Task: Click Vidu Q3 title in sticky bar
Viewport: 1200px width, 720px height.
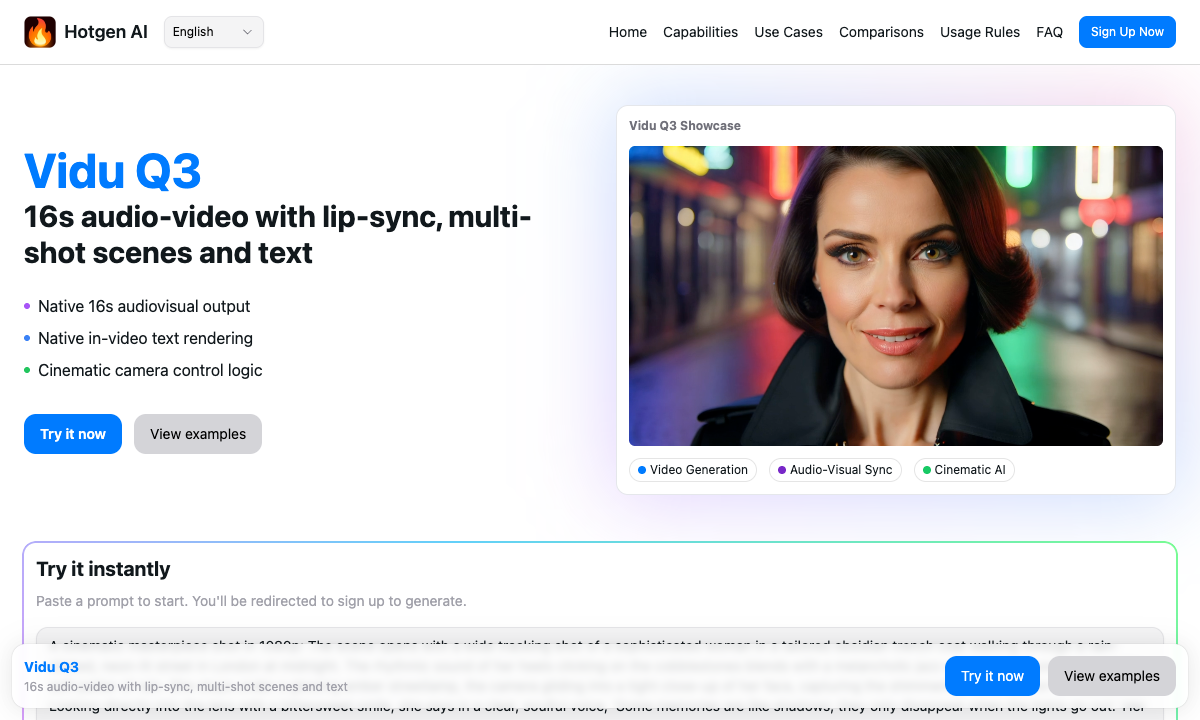Action: pos(52,667)
